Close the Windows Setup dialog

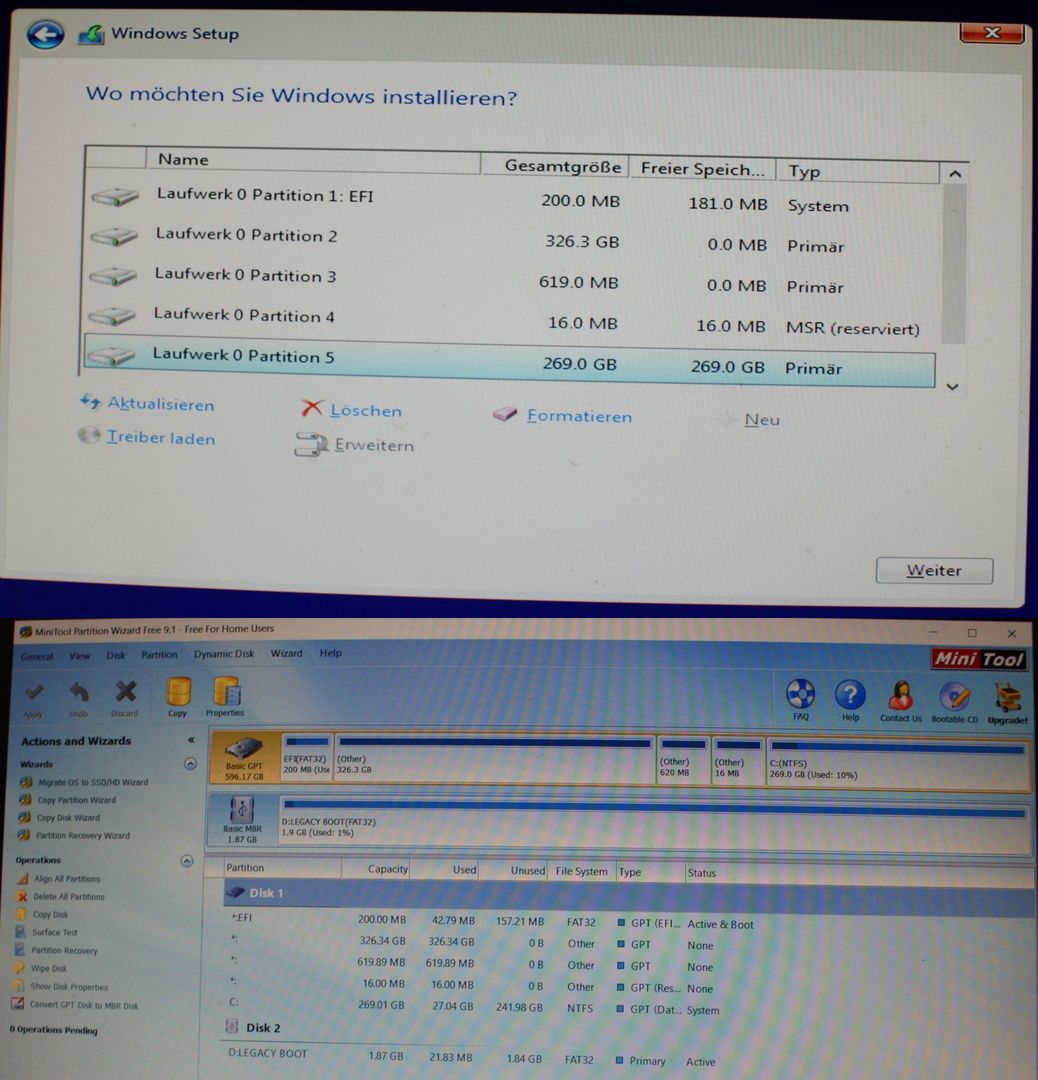coord(991,32)
